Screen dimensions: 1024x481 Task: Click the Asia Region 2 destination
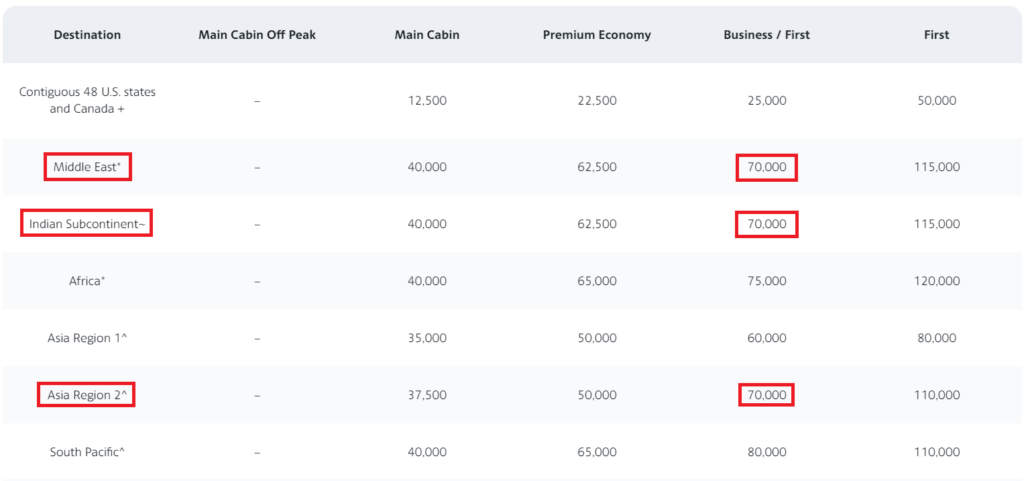coord(86,395)
